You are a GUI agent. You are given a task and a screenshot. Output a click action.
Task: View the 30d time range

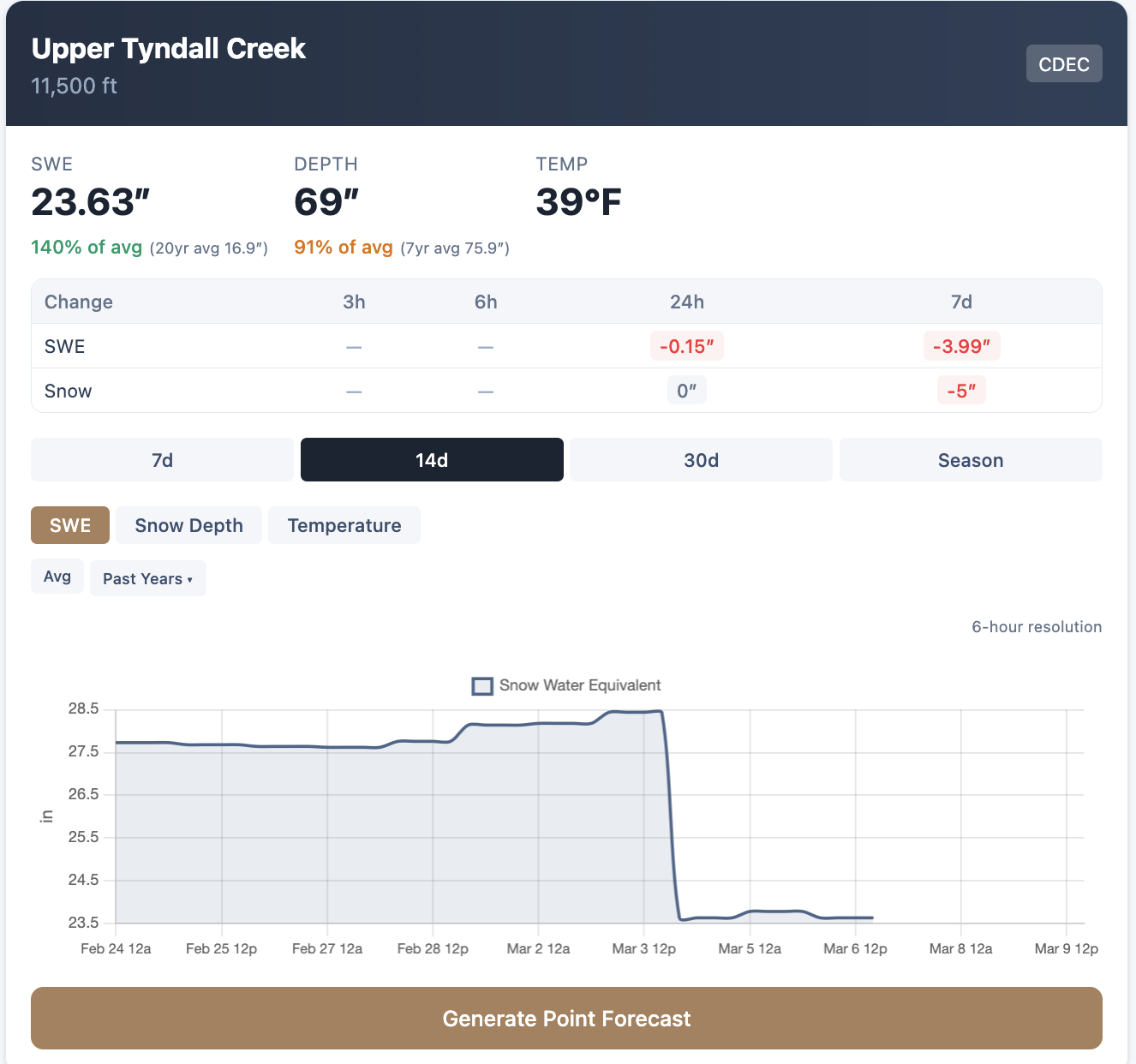tap(700, 459)
